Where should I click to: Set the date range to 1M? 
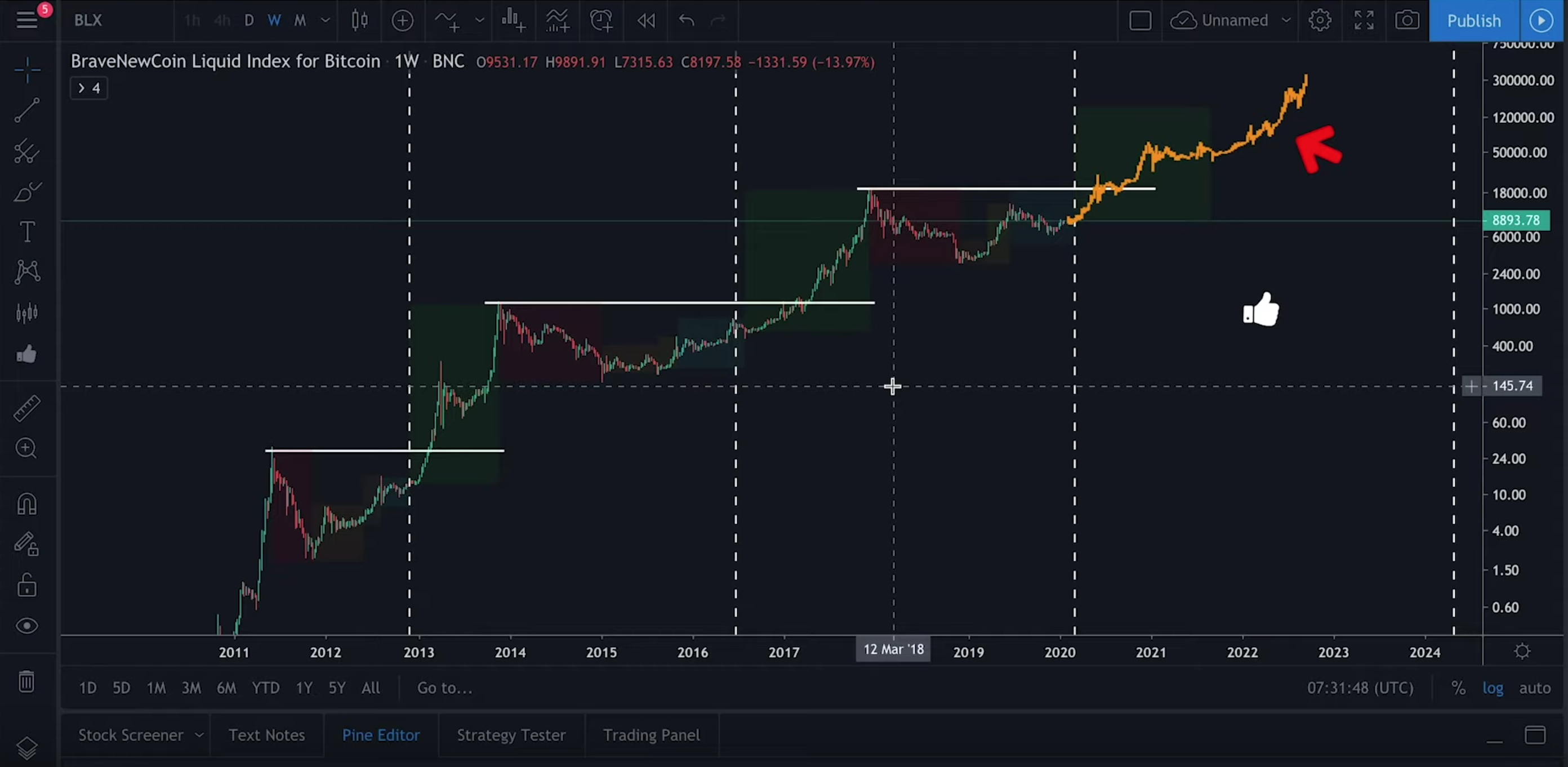pyautogui.click(x=157, y=688)
